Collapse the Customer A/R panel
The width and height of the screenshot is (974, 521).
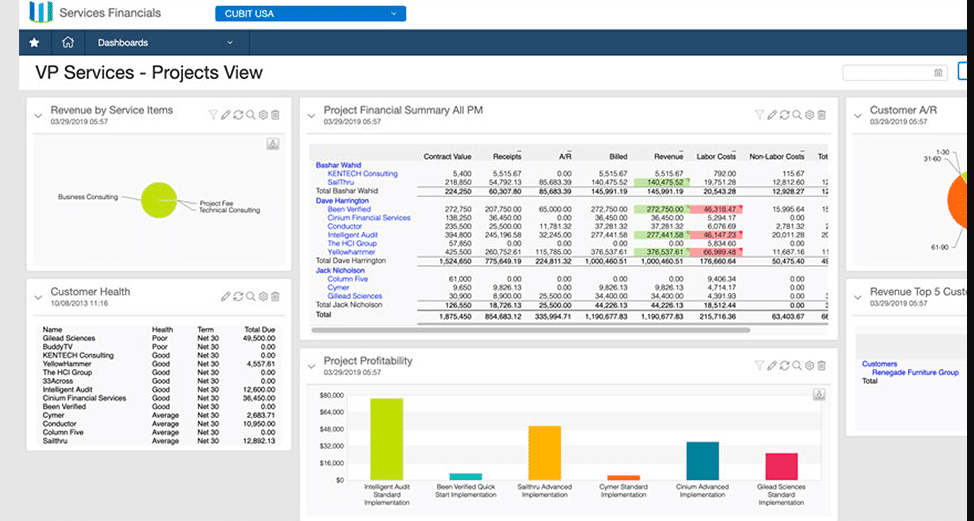tap(857, 116)
